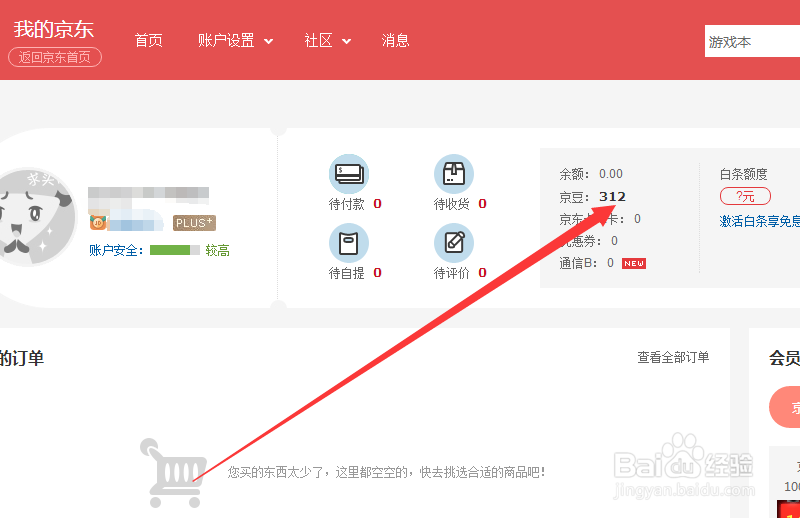This screenshot has height=518, width=800.
Task: Expand the 社区 dropdown arrow
Action: 346,41
